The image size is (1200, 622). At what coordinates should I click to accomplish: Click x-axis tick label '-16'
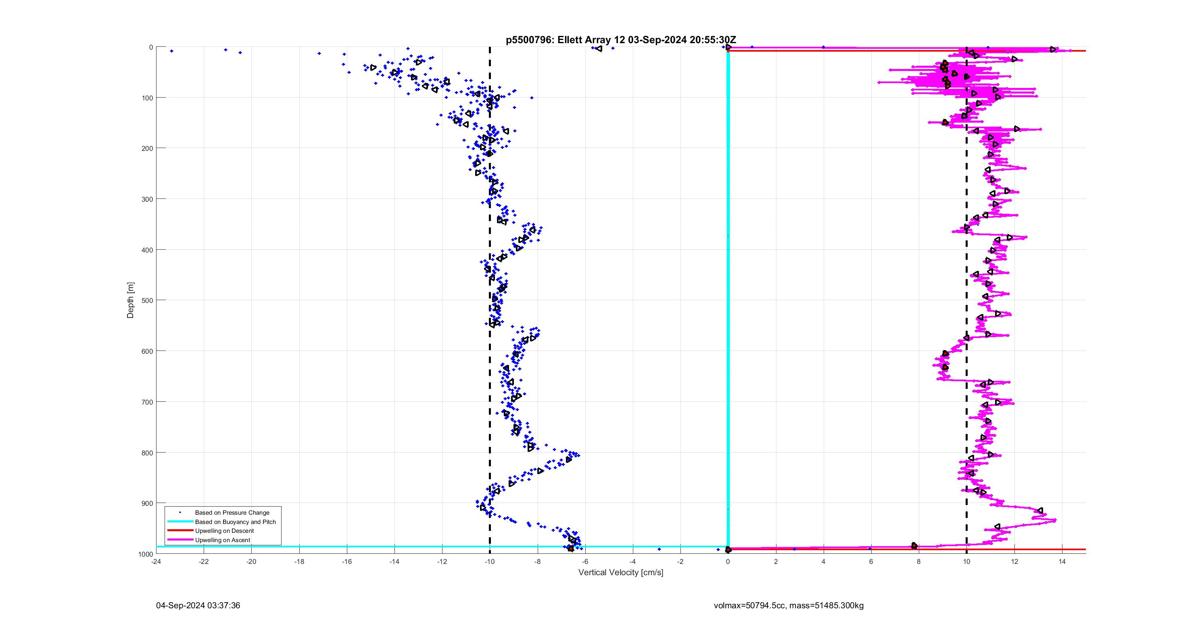click(347, 561)
